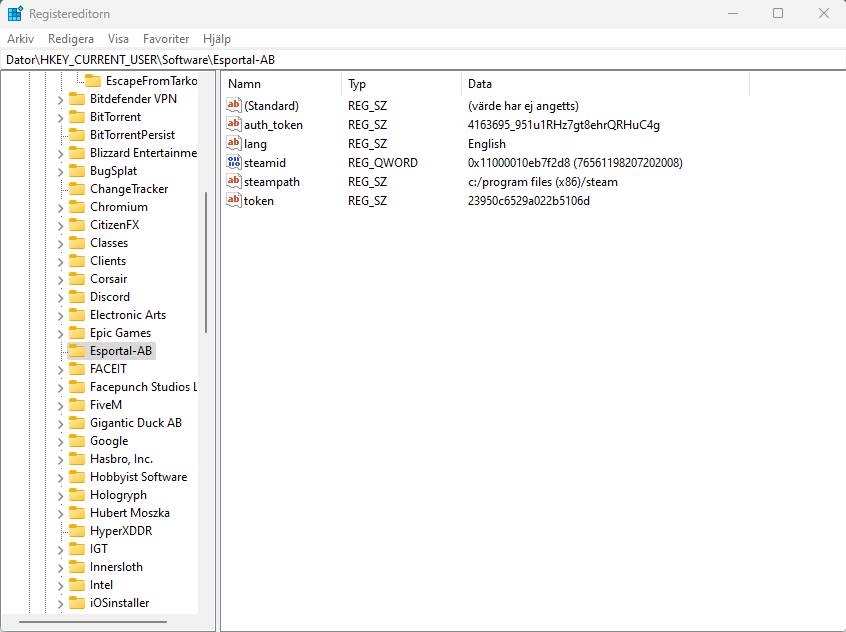This screenshot has width=846, height=632.
Task: Expand the Facepunch Studios key
Action: (60, 388)
